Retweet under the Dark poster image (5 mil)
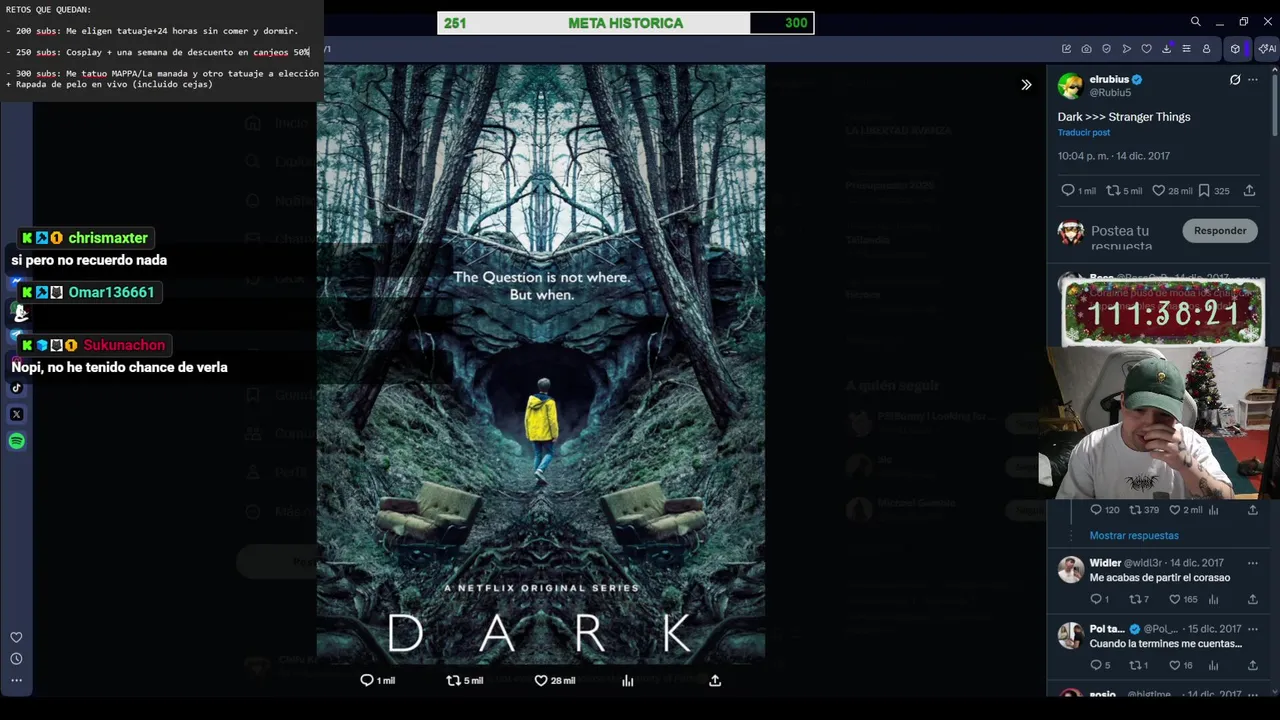The image size is (1280, 720). (464, 680)
